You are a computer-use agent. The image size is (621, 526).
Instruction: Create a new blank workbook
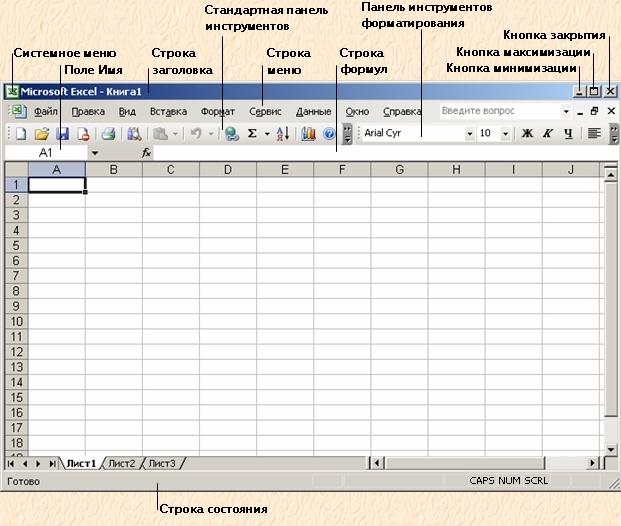point(21,134)
